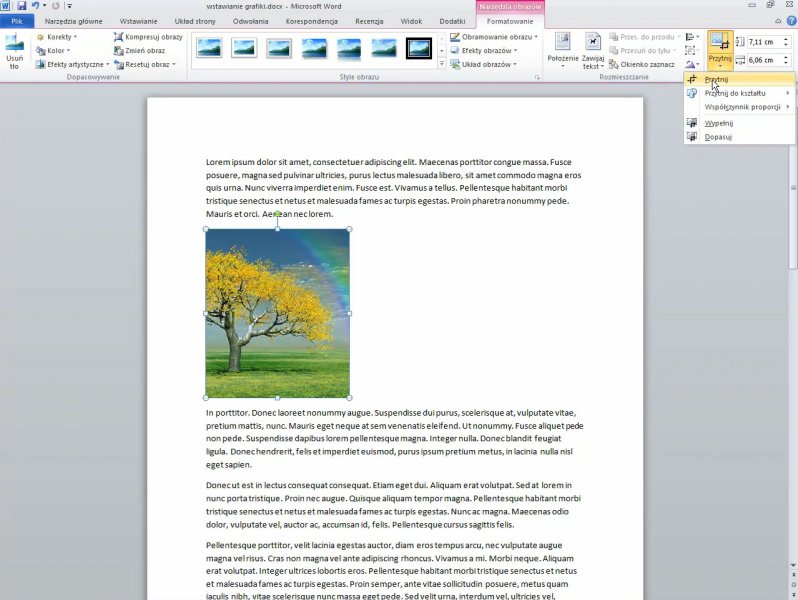Screen dimensions: 798x600
Task: Open the Plik file tab
Action: (16, 21)
